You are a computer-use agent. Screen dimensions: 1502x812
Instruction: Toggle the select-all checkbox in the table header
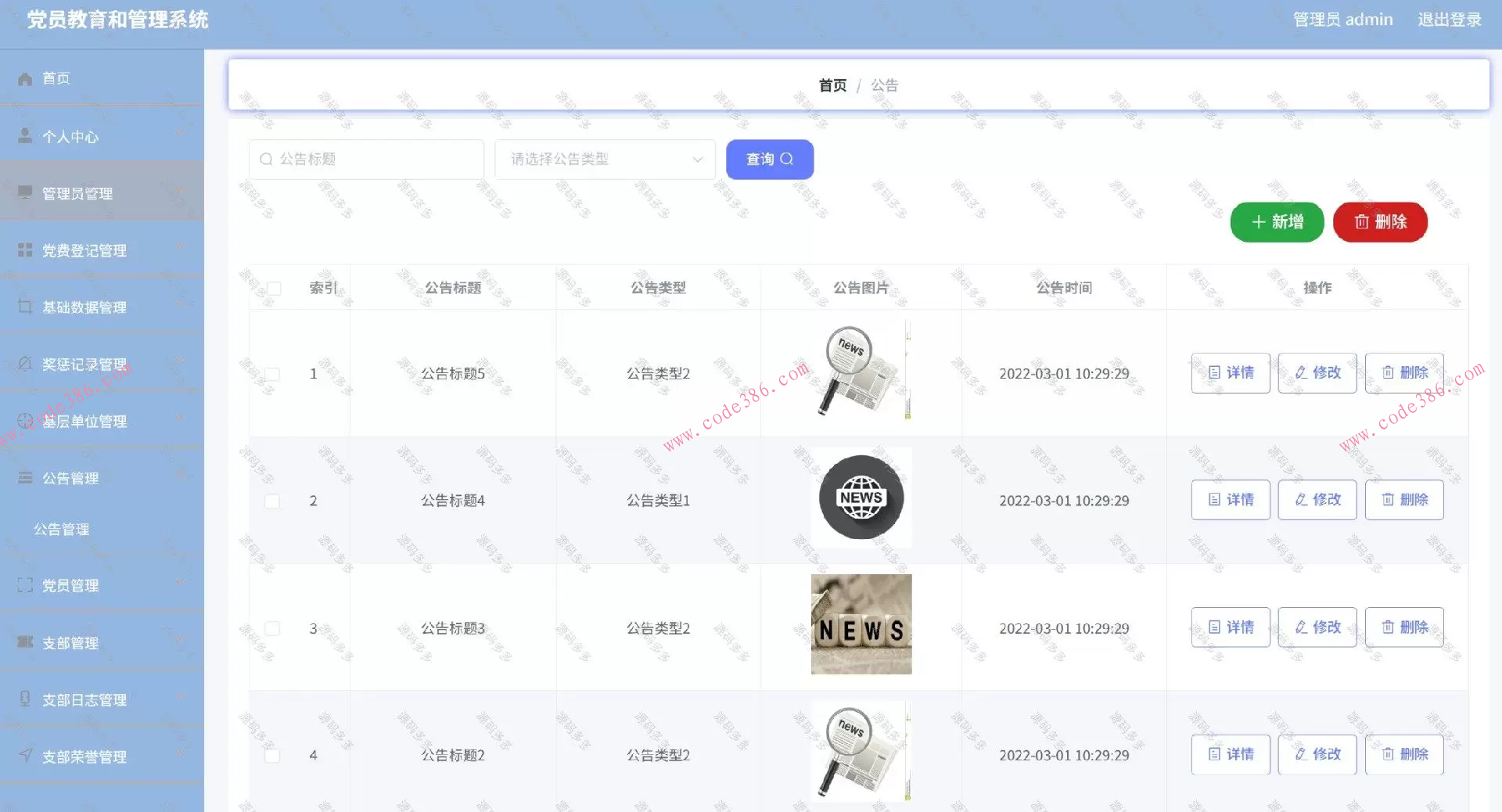[x=272, y=288]
